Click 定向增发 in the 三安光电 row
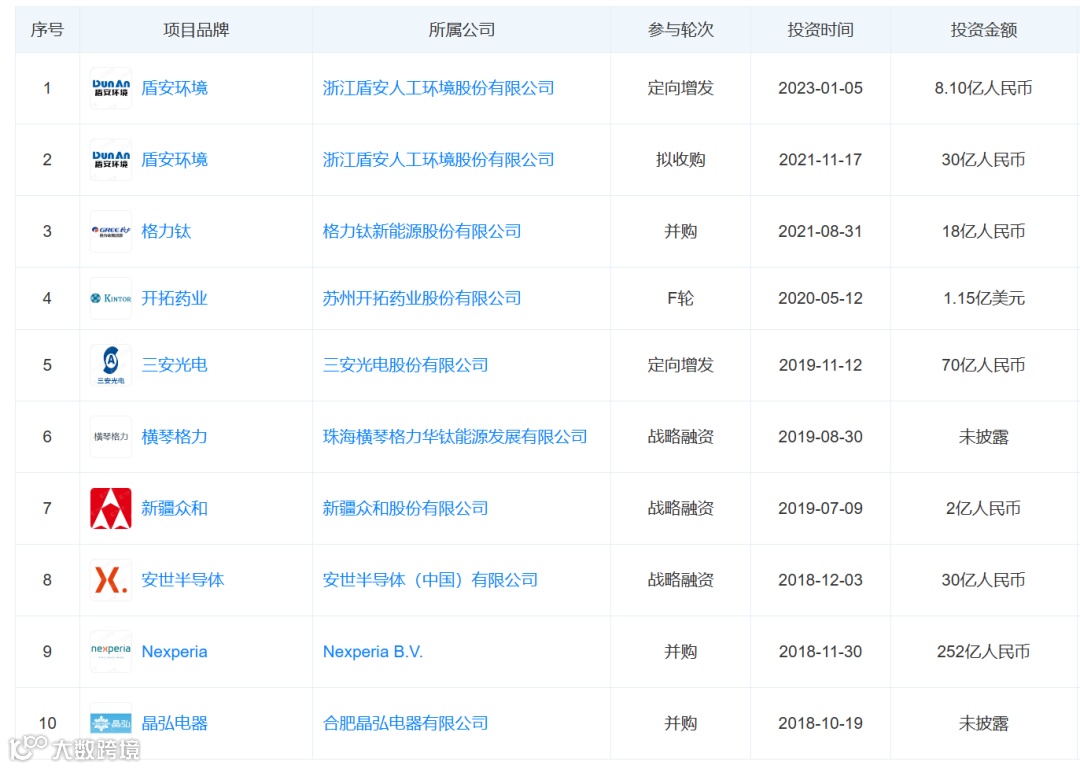The height and width of the screenshot is (769, 1080). pyautogui.click(x=681, y=365)
